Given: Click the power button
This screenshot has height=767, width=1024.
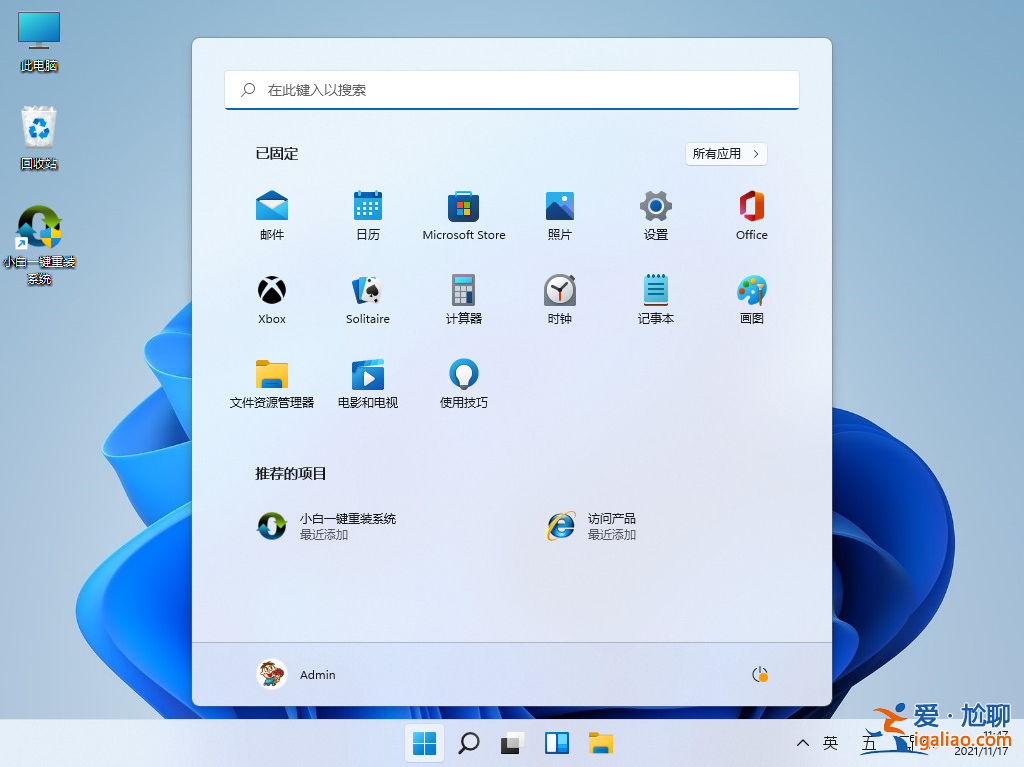Looking at the screenshot, I should pyautogui.click(x=759, y=674).
